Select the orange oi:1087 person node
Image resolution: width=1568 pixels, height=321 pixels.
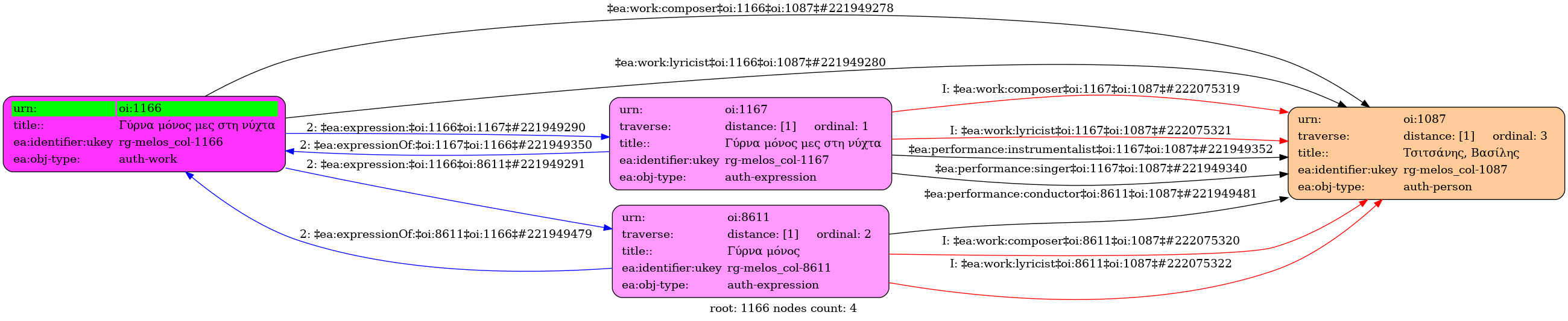pyautogui.click(x=1426, y=153)
